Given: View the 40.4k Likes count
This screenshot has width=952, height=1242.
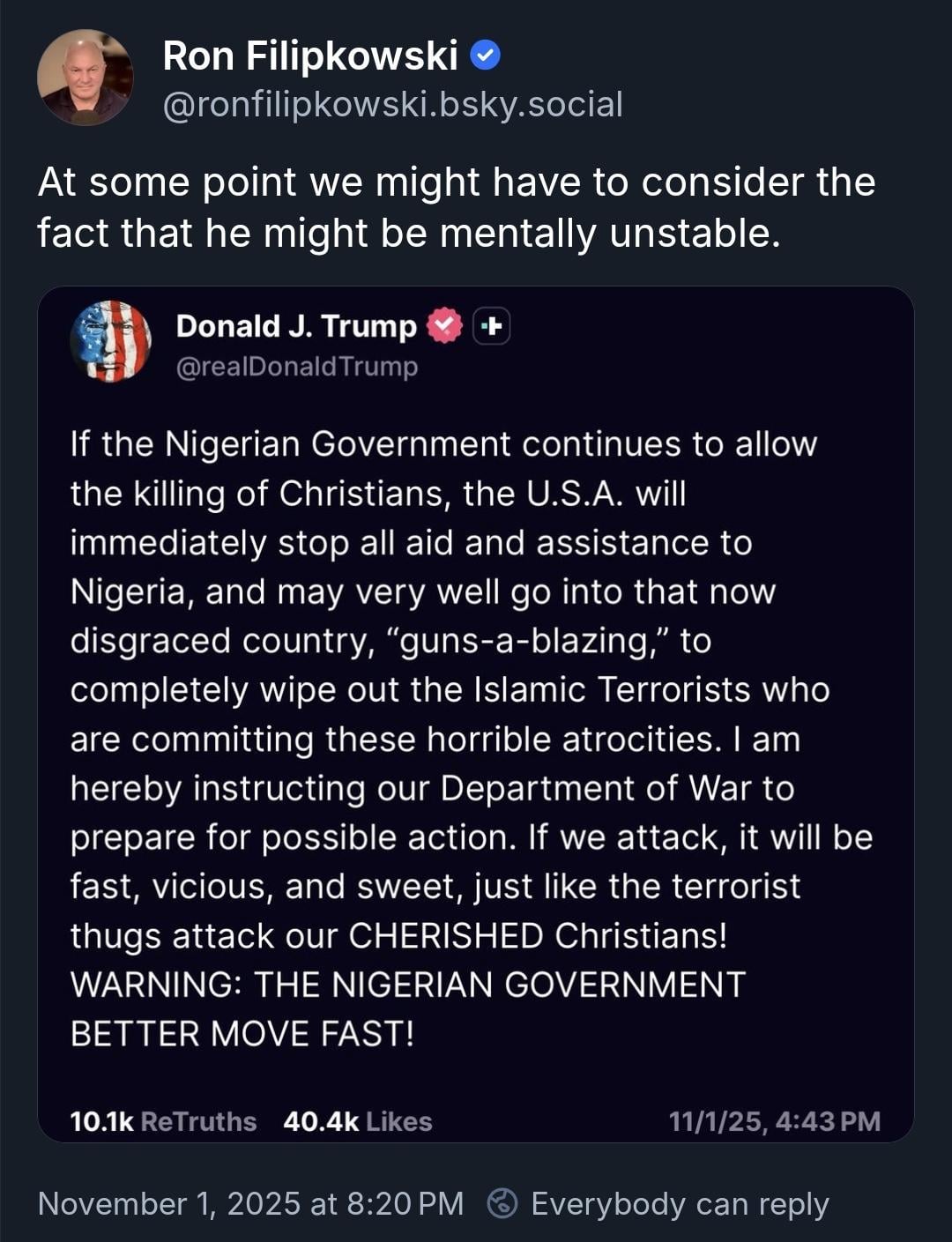Looking at the screenshot, I should [x=357, y=1121].
